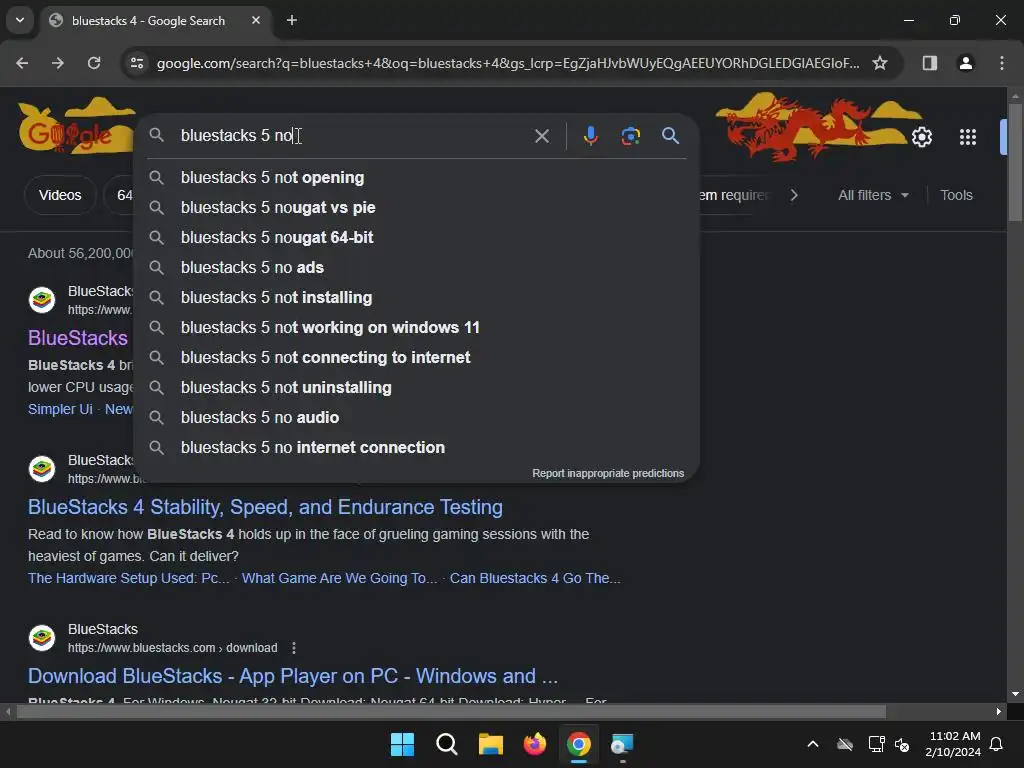Open Chrome side panel icon
The width and height of the screenshot is (1024, 768).
[x=929, y=63]
